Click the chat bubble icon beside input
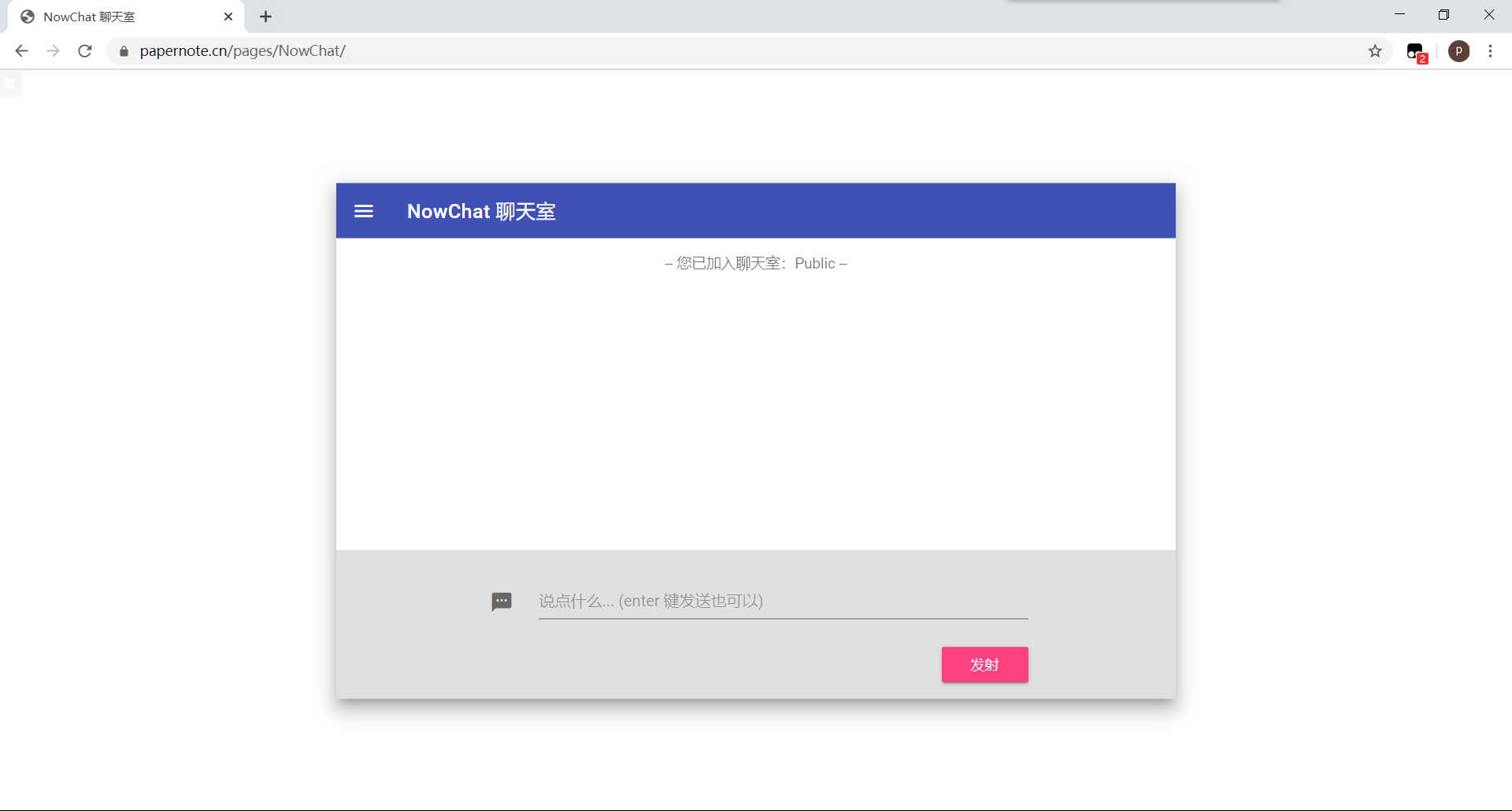 tap(502, 602)
